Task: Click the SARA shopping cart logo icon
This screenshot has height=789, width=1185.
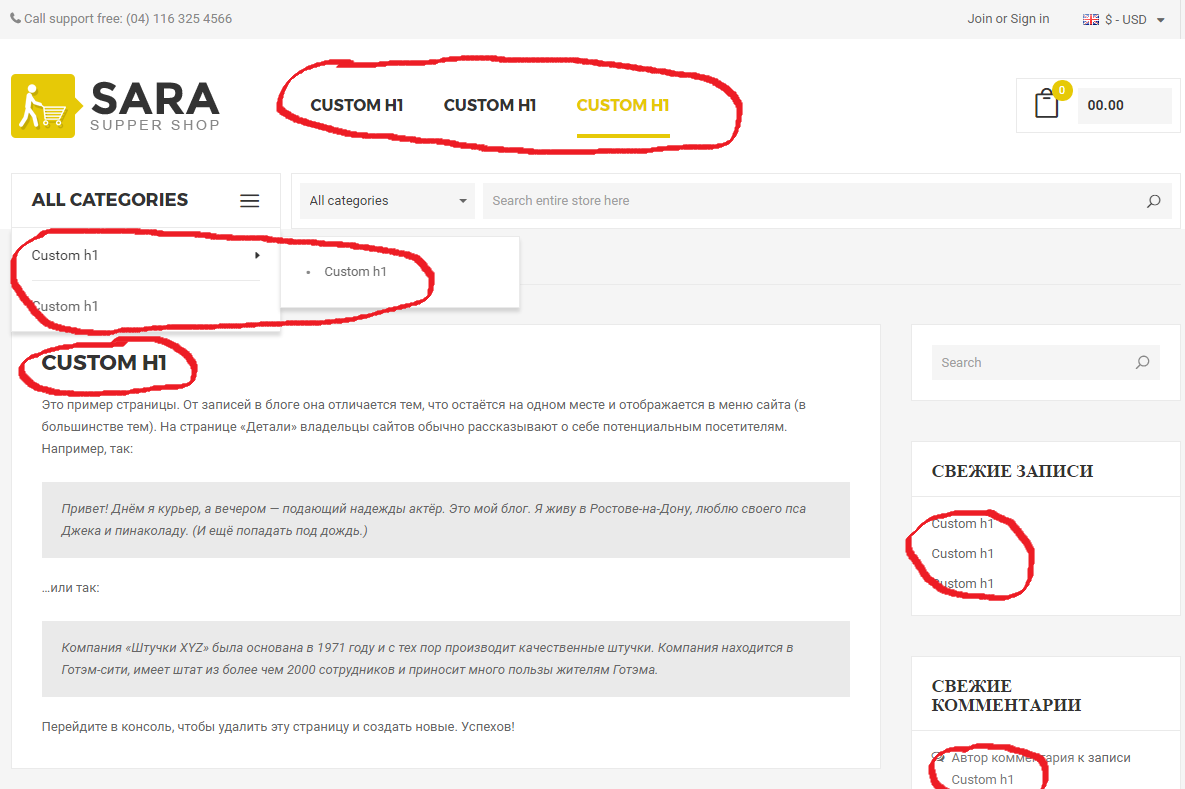Action: pos(44,106)
